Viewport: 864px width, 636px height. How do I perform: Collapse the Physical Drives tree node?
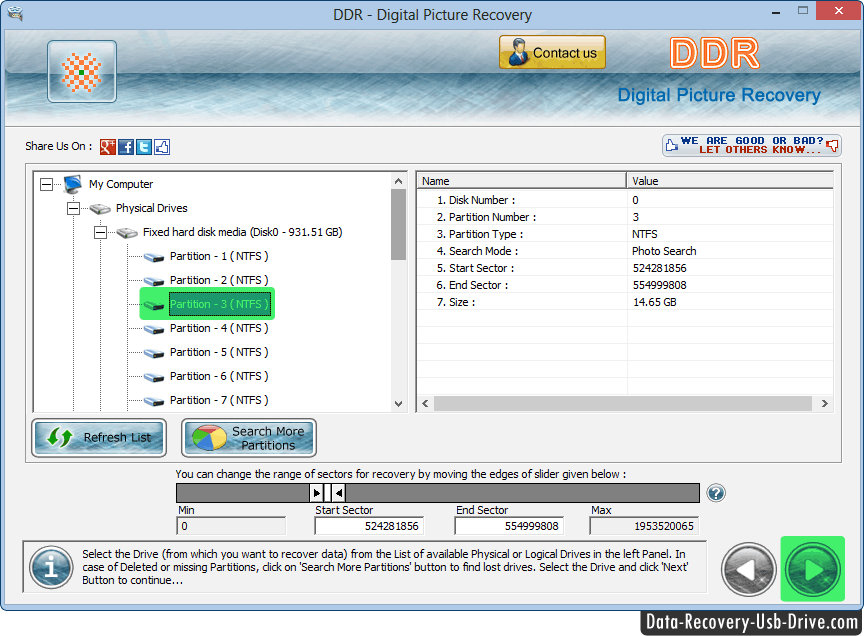tap(73, 209)
